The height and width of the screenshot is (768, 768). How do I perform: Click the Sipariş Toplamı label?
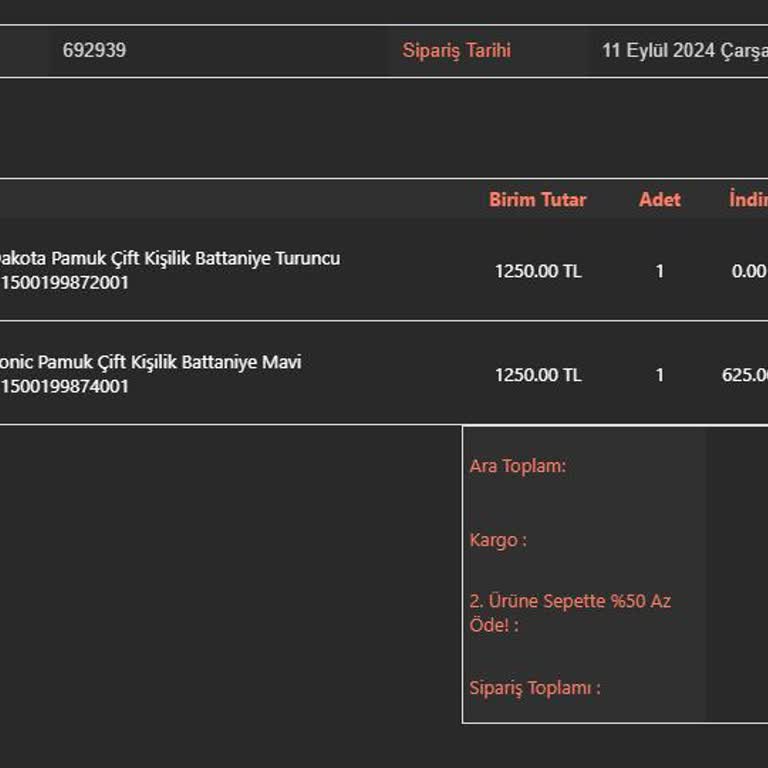coord(534,688)
